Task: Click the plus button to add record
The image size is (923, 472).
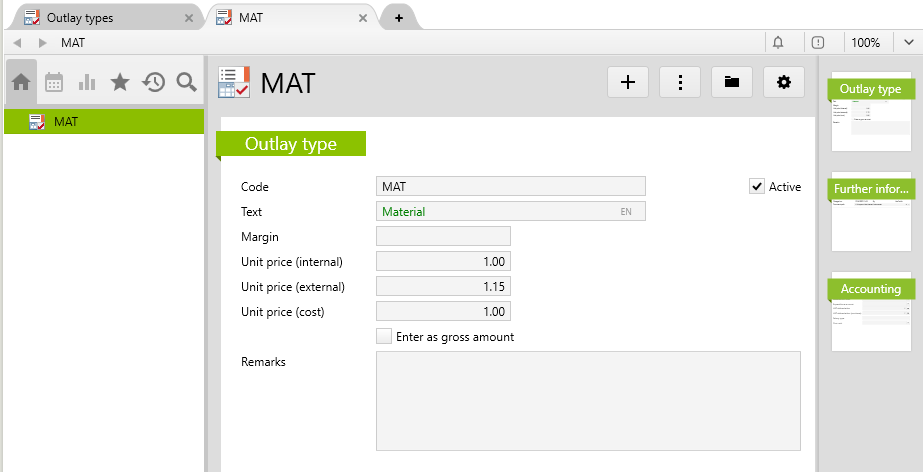Action: click(628, 83)
